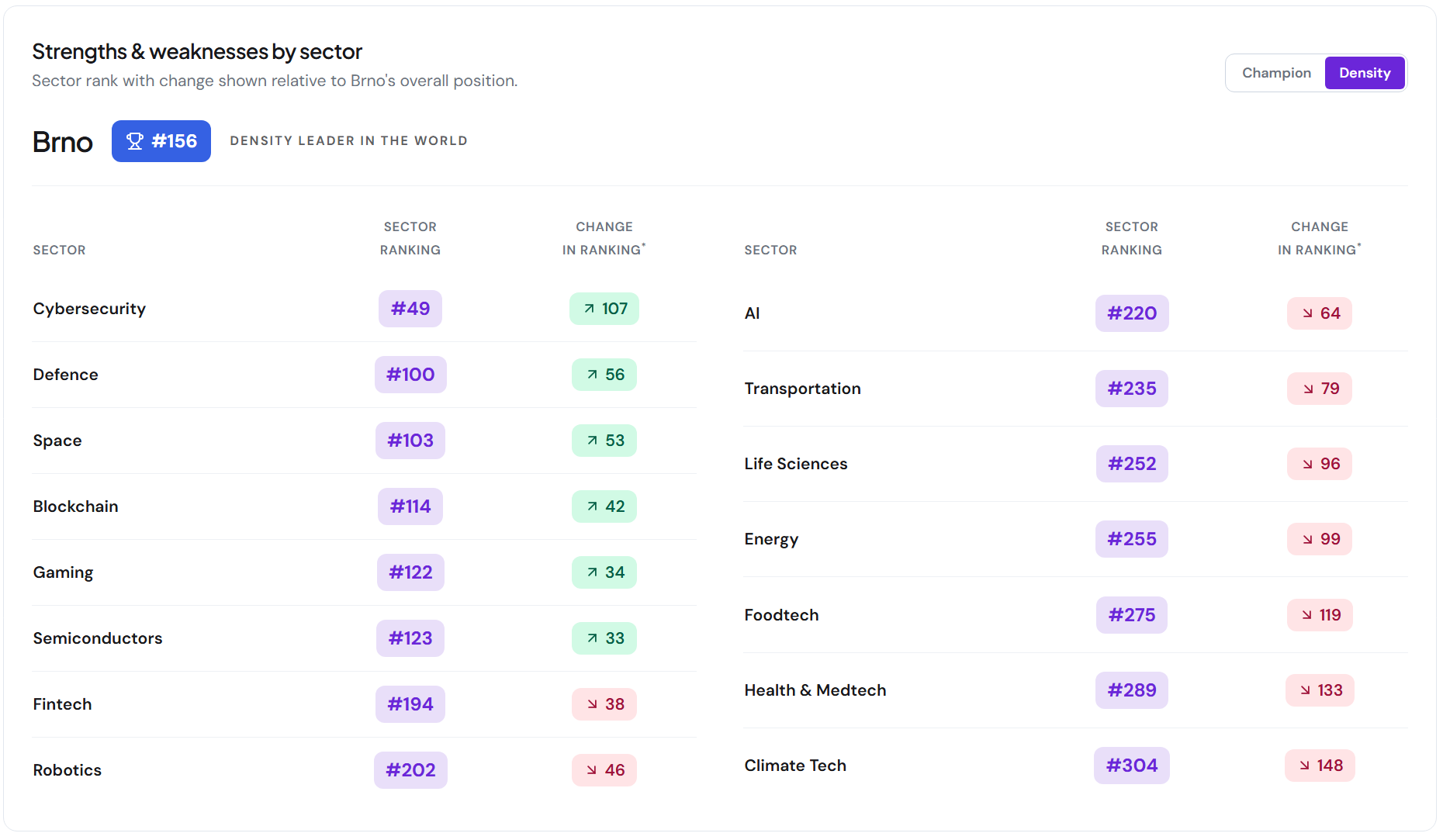Viewport: 1443px width, 840px height.
Task: Click the Space #103 ranking badge
Action: [x=410, y=441]
